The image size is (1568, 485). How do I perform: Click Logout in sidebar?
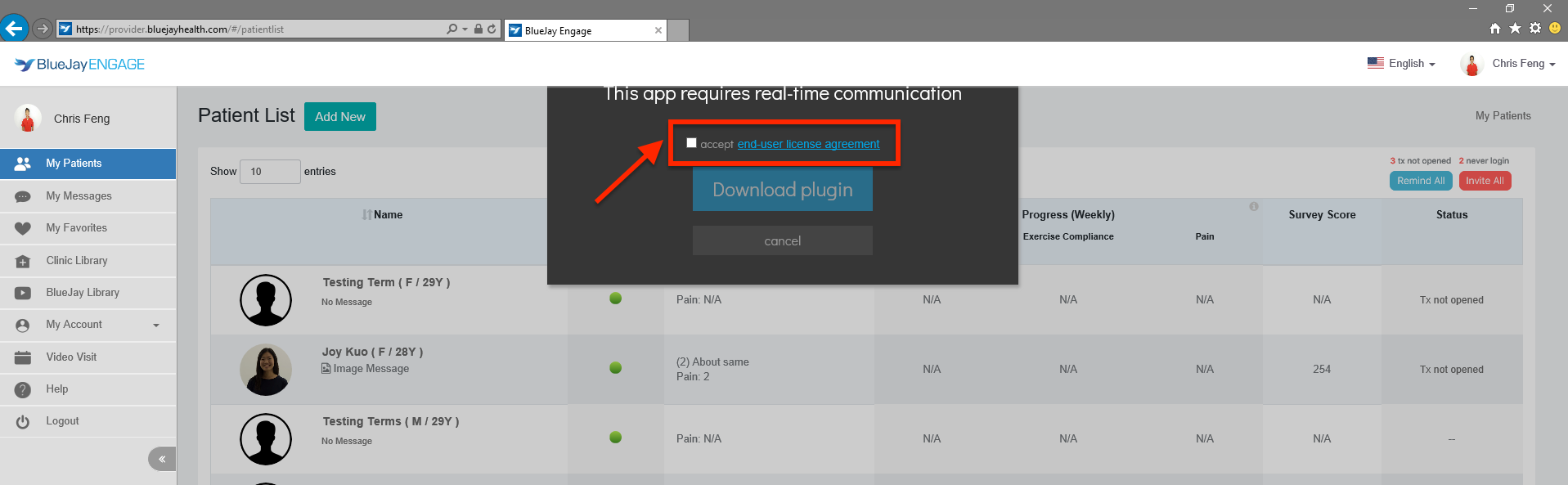[88, 421]
